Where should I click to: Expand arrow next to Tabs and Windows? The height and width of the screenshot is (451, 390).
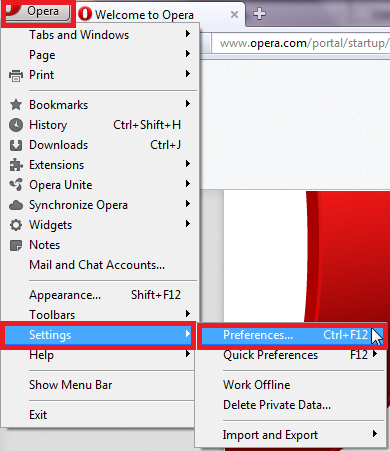point(188,34)
